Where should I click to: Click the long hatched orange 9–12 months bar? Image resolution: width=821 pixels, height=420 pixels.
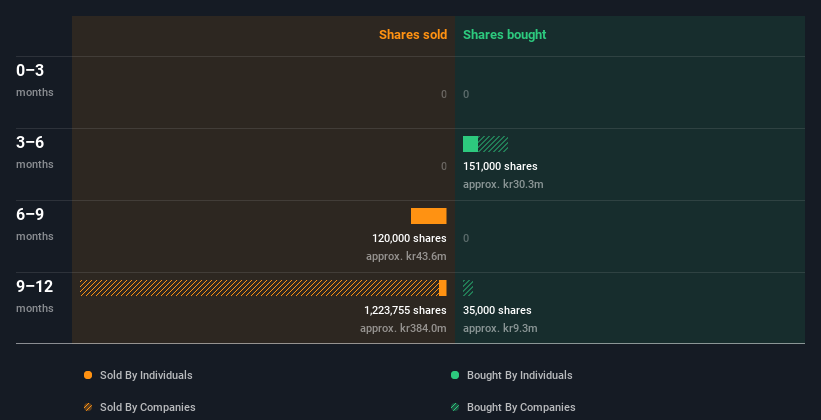click(x=258, y=288)
